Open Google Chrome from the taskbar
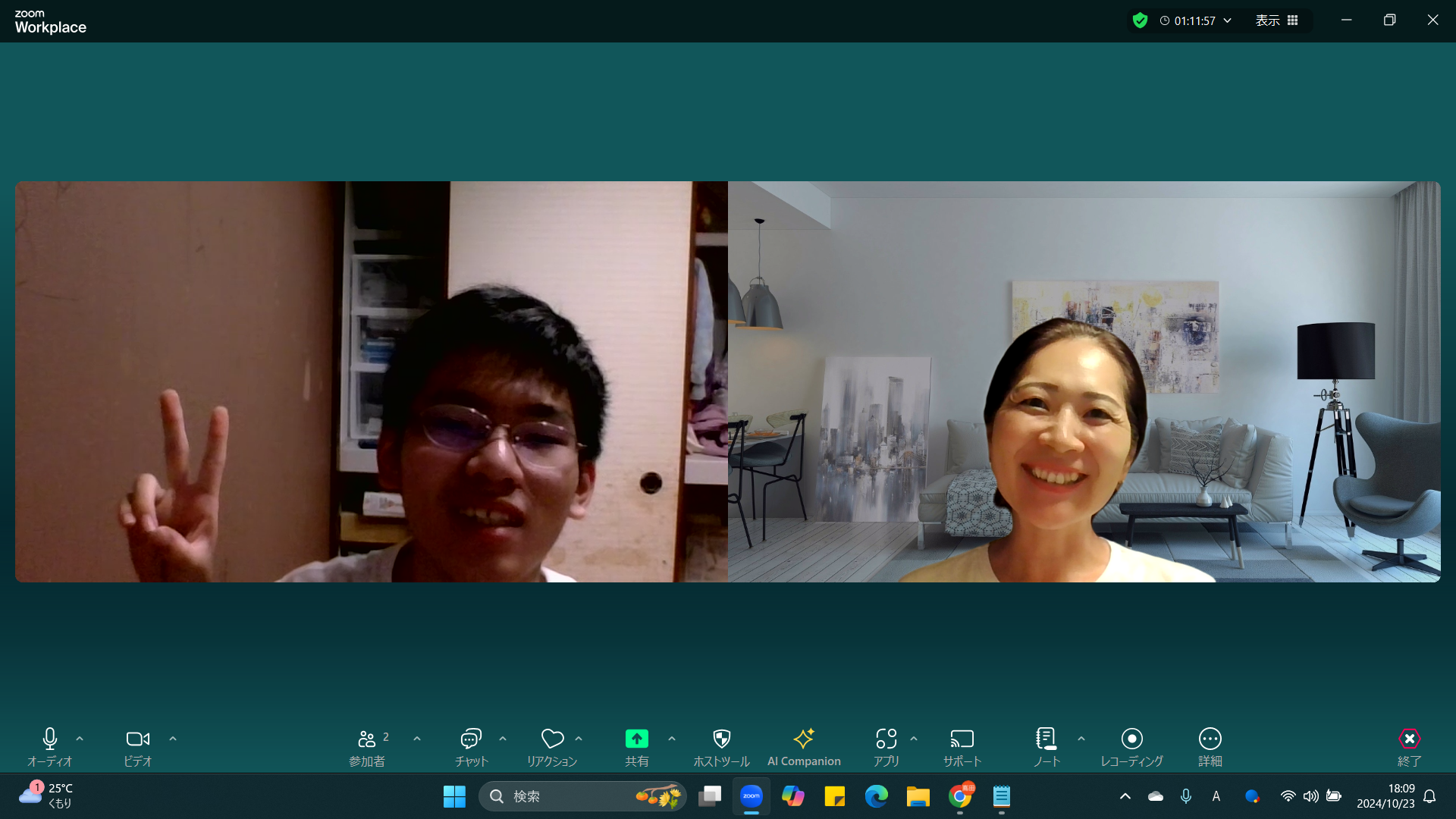This screenshot has width=1456, height=819. click(x=960, y=796)
